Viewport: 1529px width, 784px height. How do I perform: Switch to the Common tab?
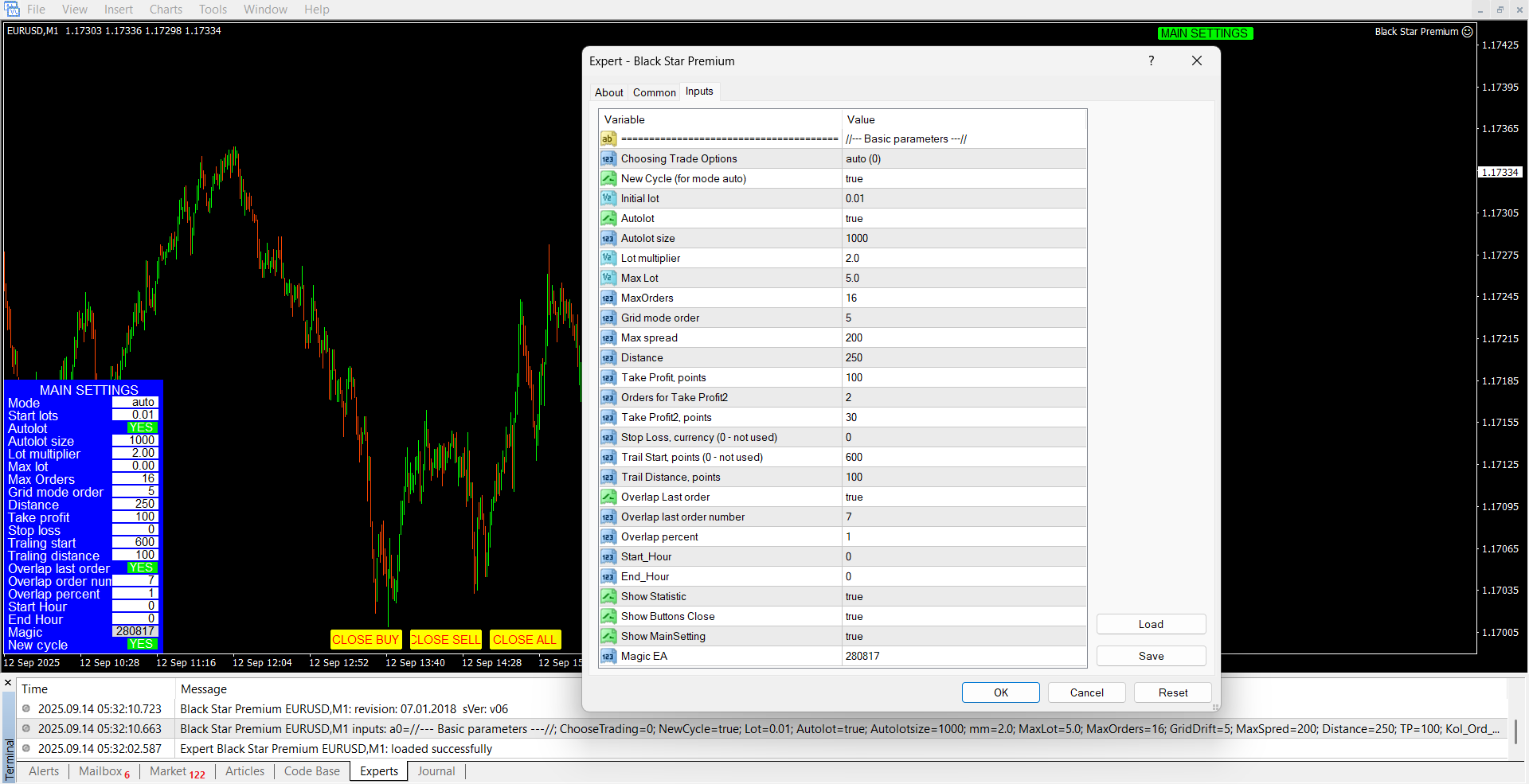(x=654, y=92)
